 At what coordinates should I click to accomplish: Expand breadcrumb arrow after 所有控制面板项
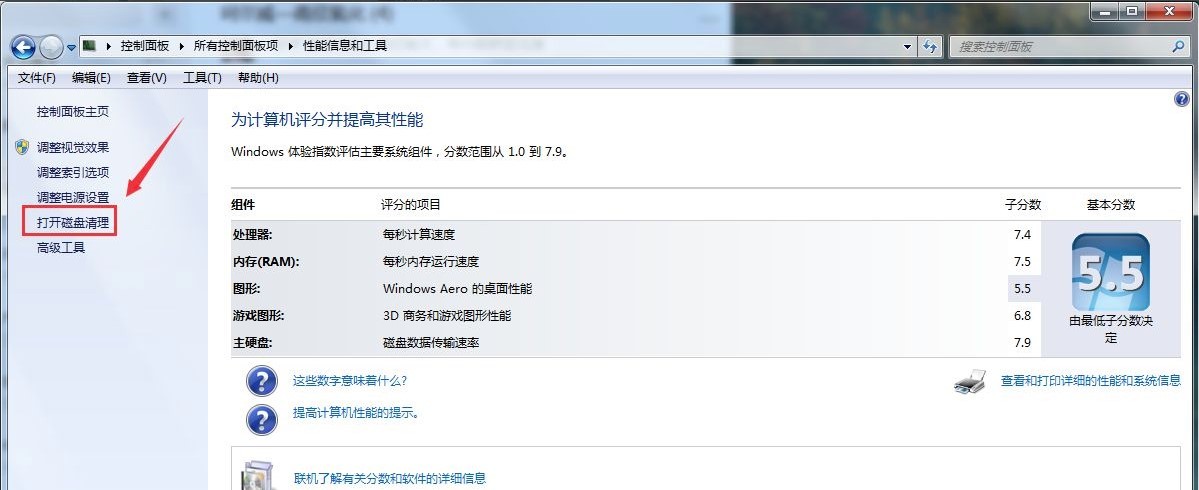(x=292, y=46)
